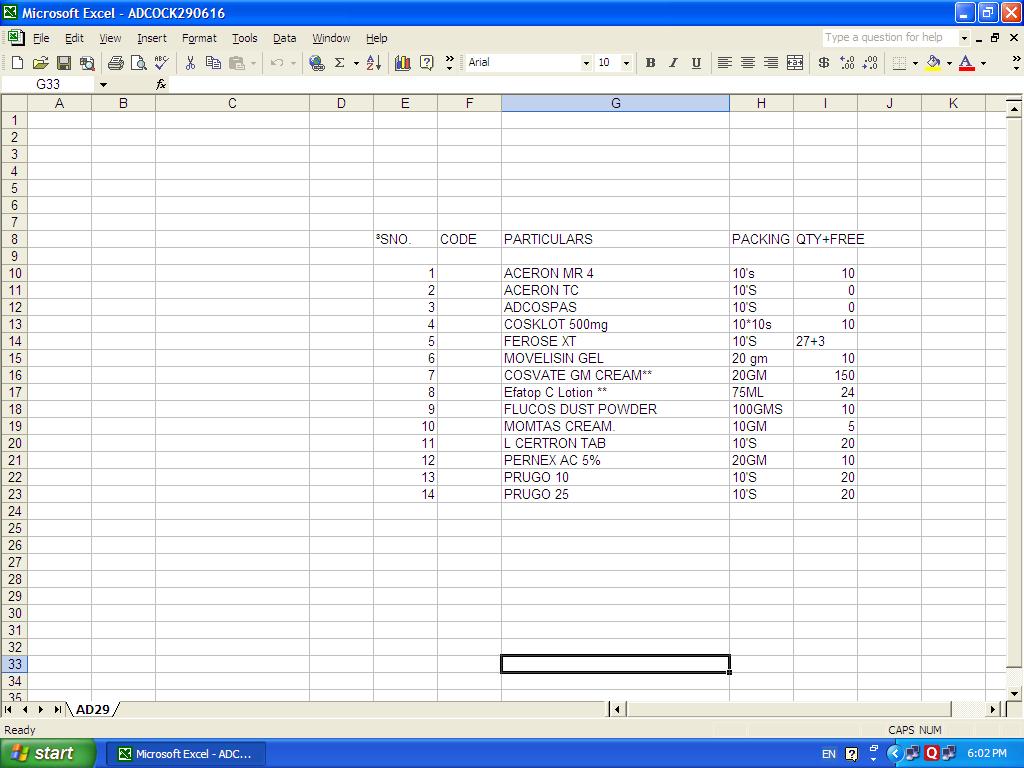Viewport: 1024px width, 768px height.
Task: Align text right
Action: point(771,63)
